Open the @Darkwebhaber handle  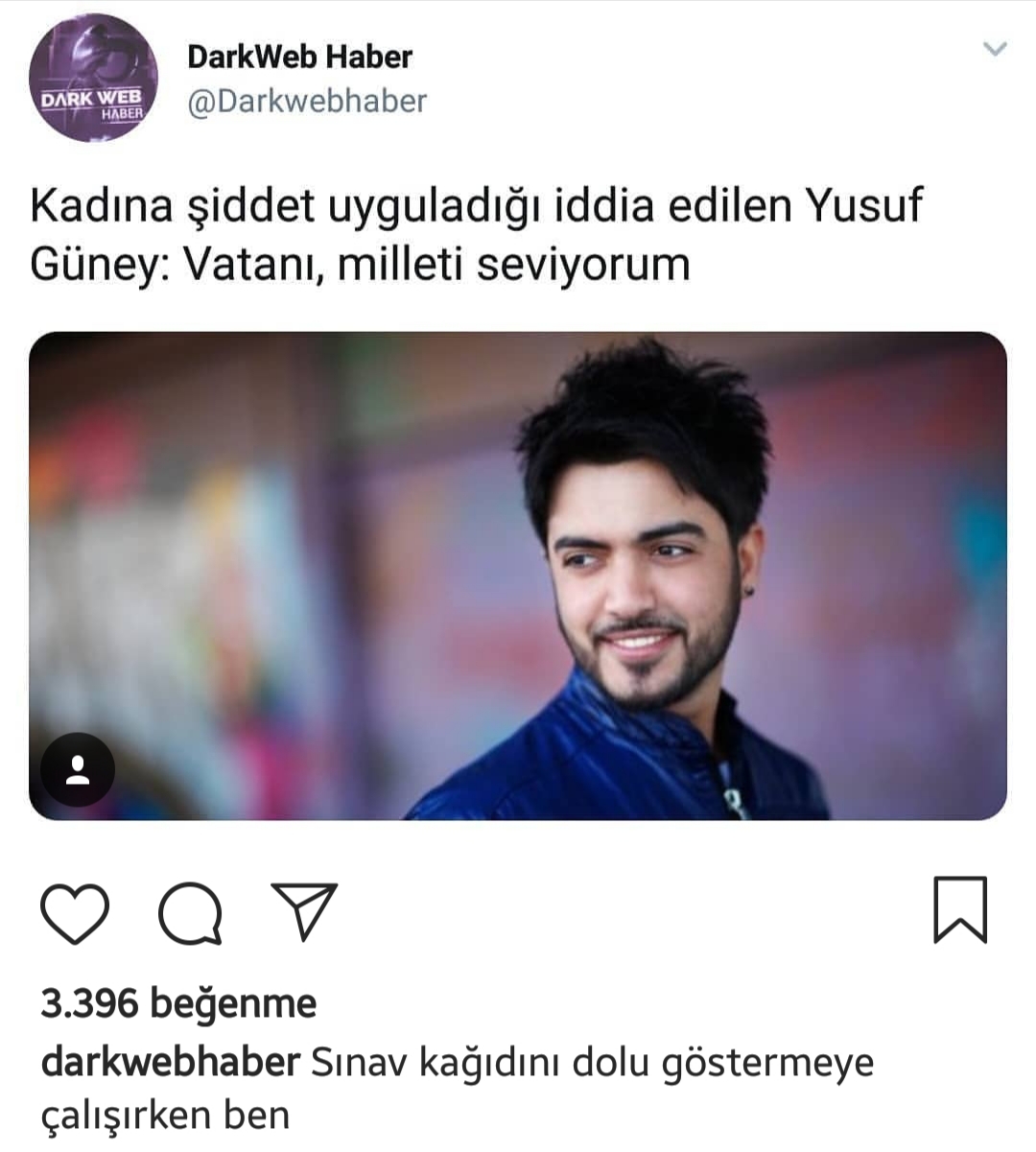click(x=307, y=101)
